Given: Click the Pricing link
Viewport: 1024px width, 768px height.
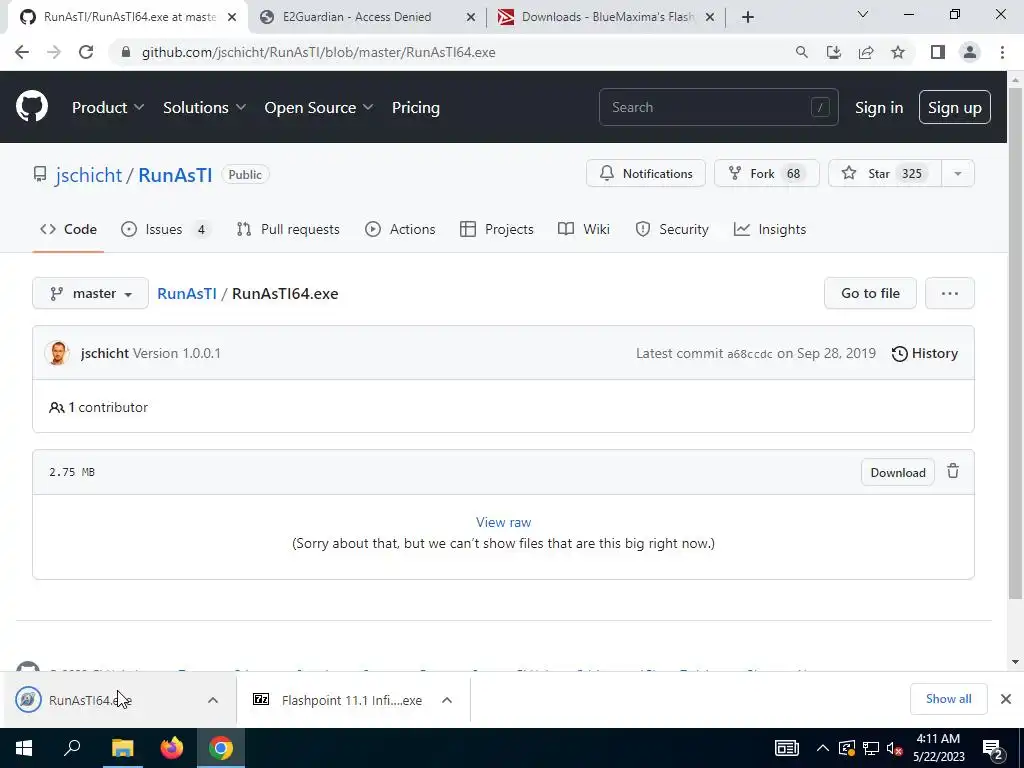Looking at the screenshot, I should (415, 107).
